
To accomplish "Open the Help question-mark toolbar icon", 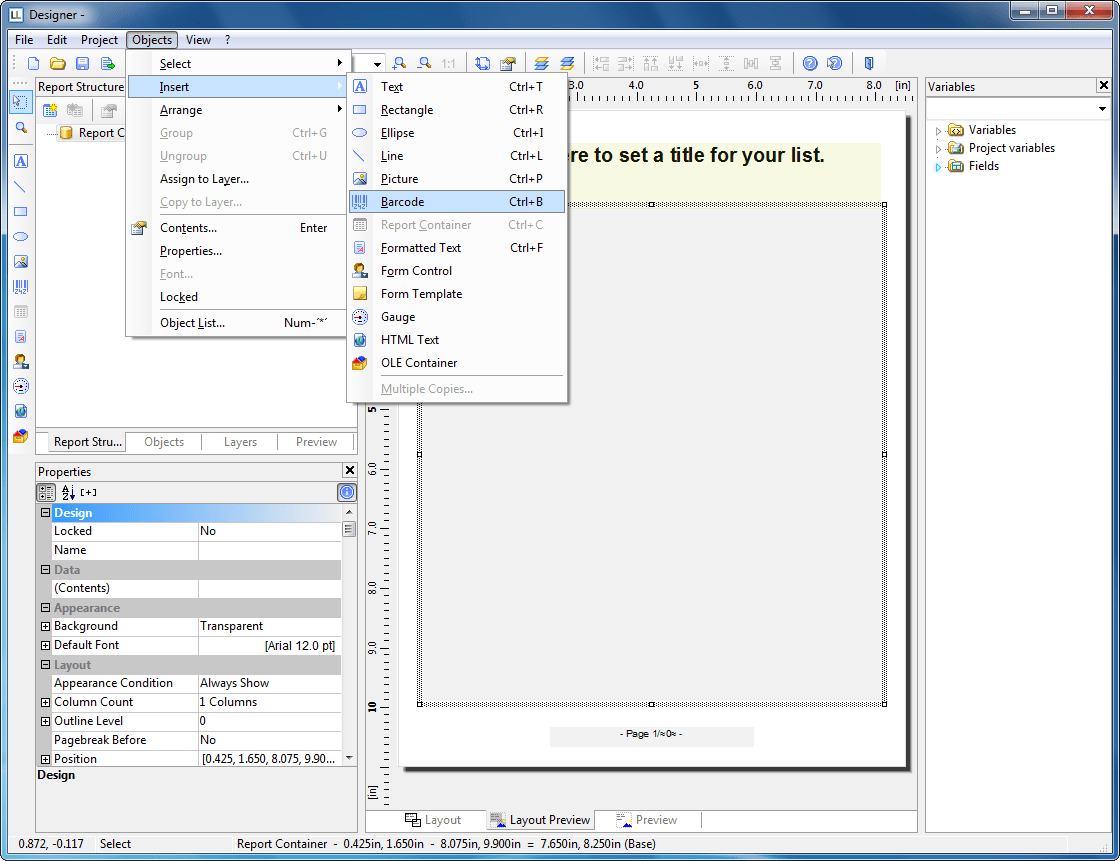I will click(809, 62).
